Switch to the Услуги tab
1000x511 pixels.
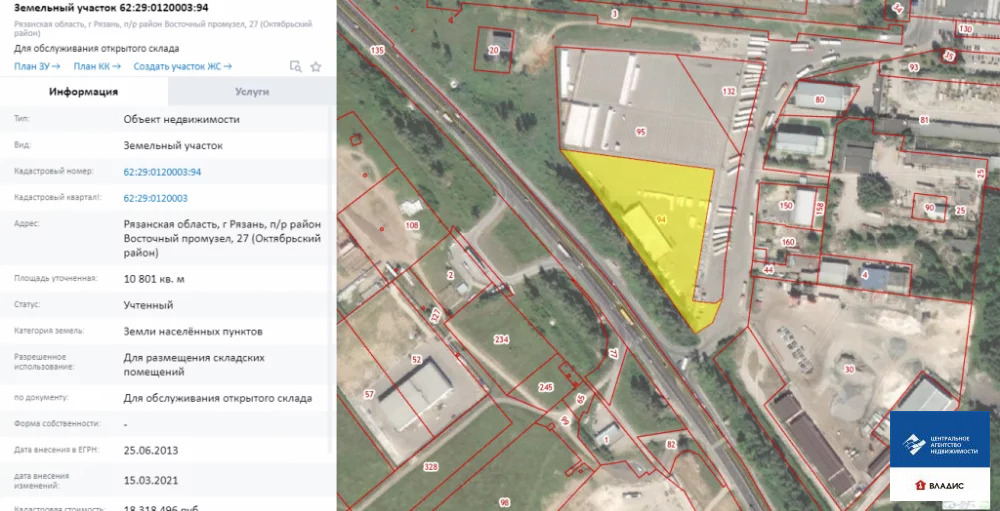tap(252, 92)
